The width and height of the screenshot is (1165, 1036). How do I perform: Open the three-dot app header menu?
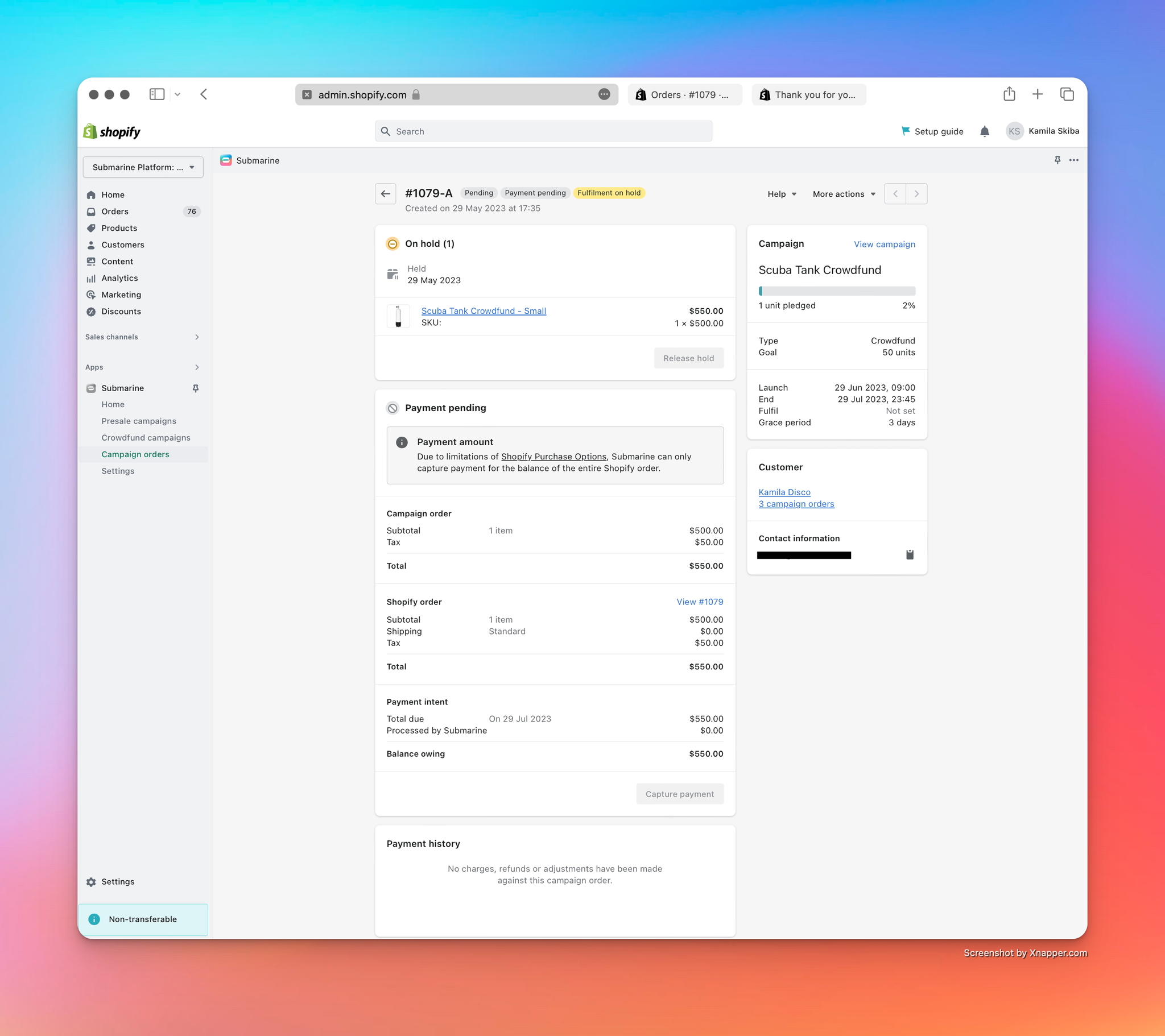tap(1074, 160)
